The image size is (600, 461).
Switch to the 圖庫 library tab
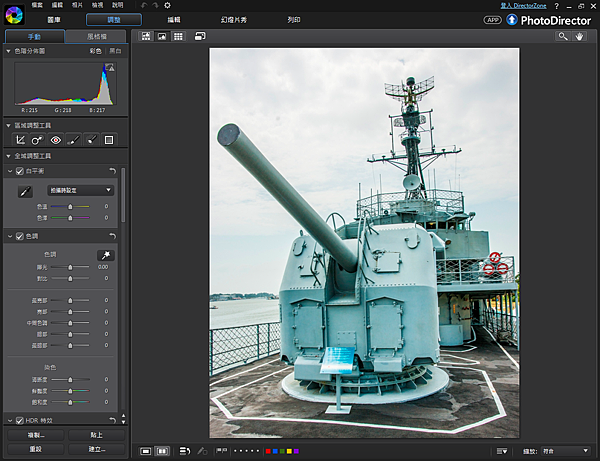pyautogui.click(x=55, y=19)
